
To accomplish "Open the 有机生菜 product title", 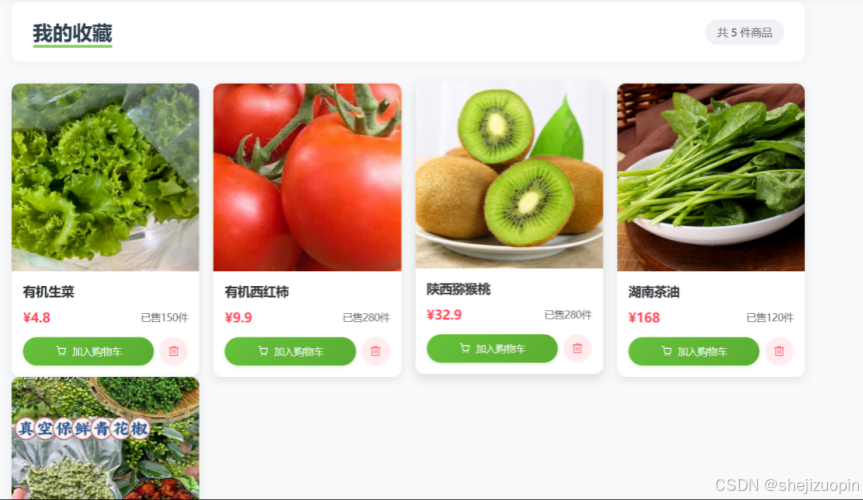I will click(48, 292).
